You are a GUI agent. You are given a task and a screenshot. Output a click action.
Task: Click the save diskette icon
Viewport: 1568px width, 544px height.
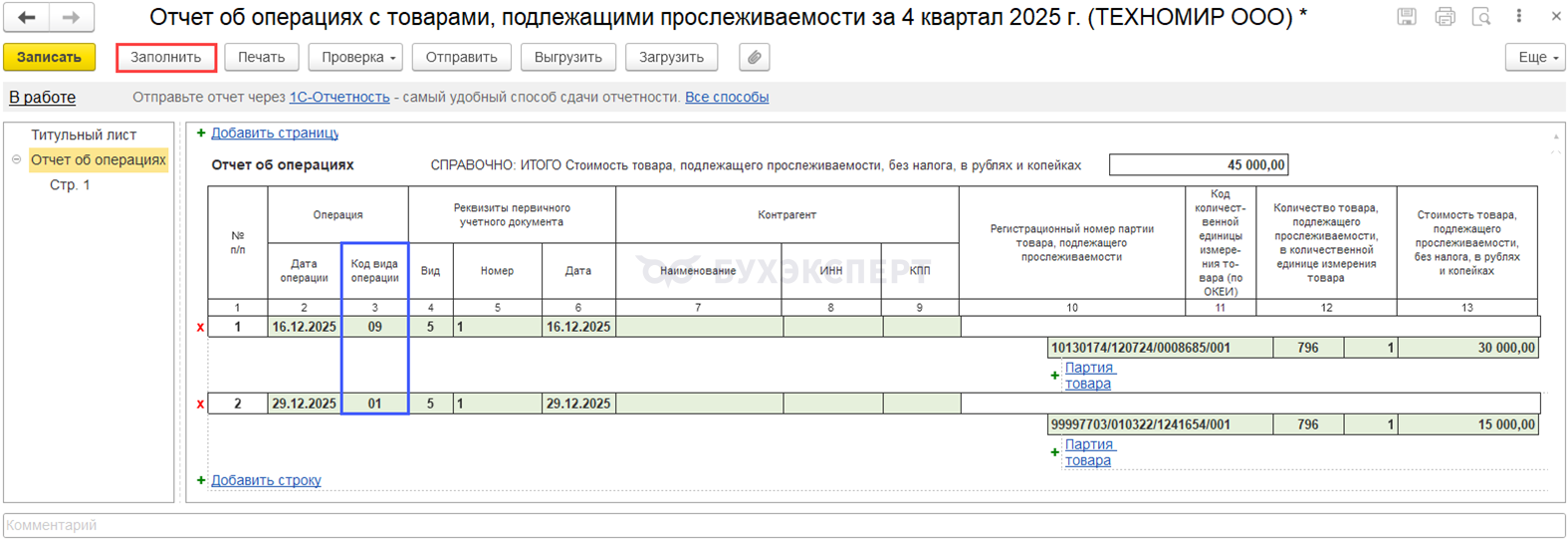[1406, 17]
